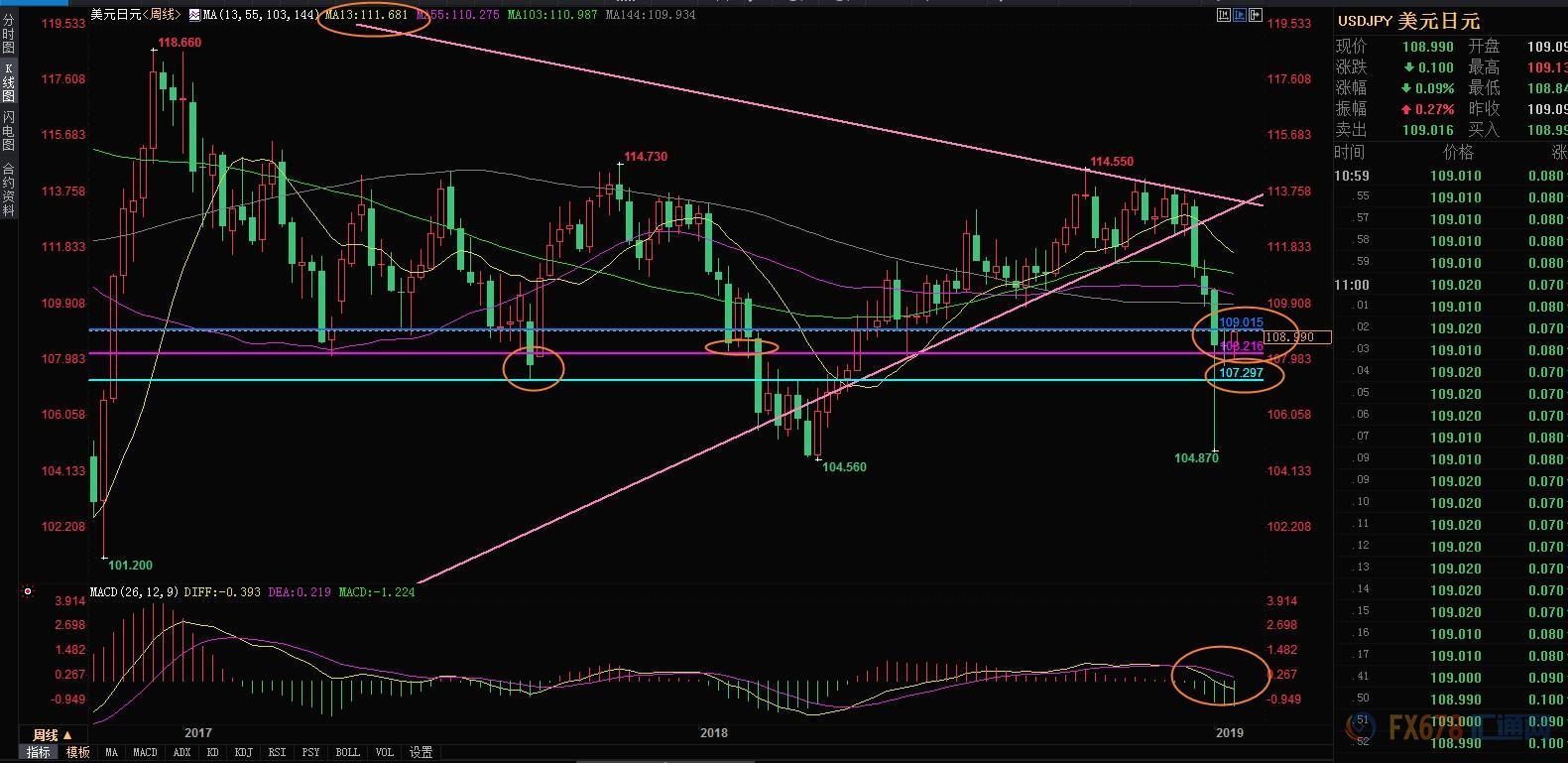Select the RSI indicator button
Viewport: 1568px width, 763px height.
click(x=278, y=753)
